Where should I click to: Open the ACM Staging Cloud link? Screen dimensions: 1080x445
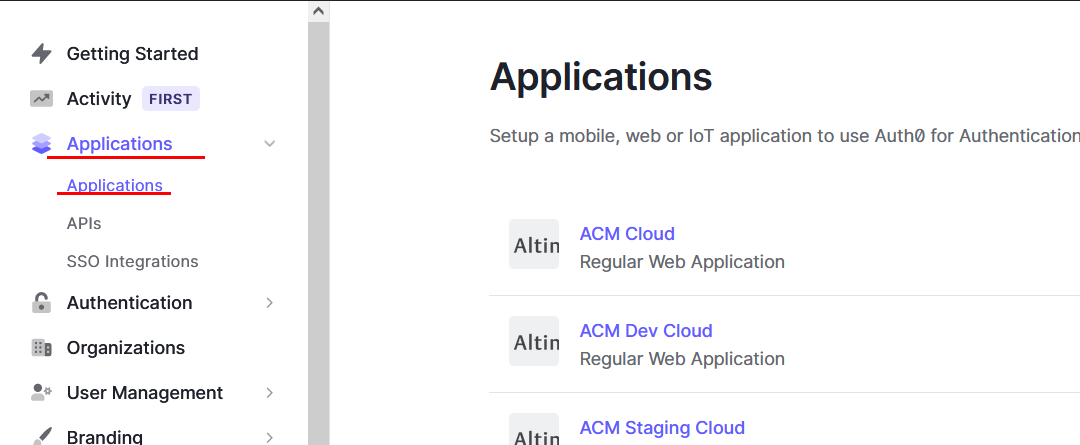pyautogui.click(x=662, y=428)
